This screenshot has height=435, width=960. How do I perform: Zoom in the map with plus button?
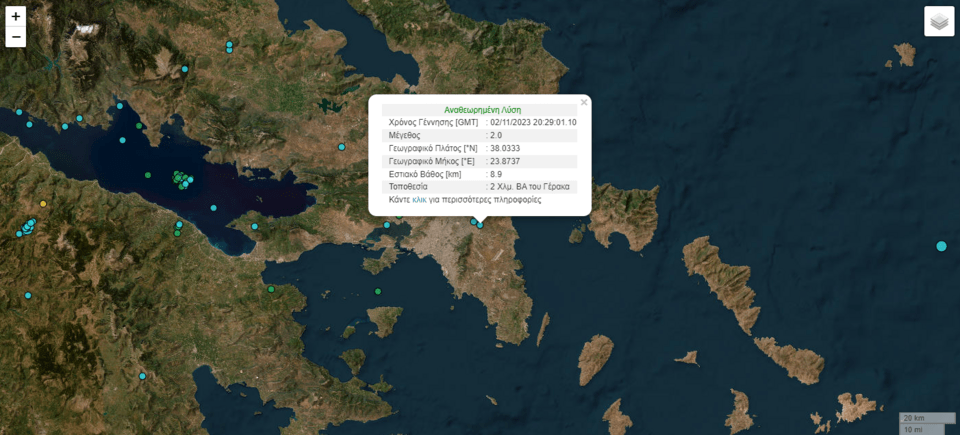[16, 17]
